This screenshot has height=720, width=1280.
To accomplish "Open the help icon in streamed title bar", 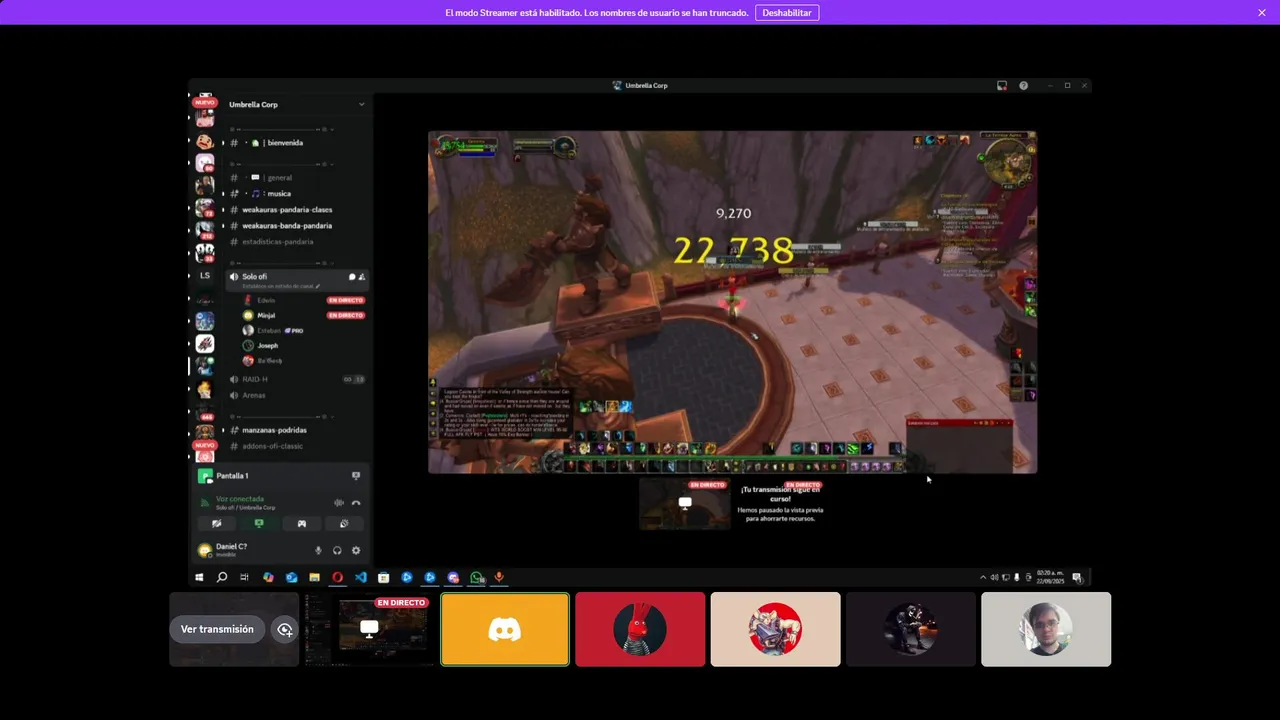I will pyautogui.click(x=1023, y=86).
